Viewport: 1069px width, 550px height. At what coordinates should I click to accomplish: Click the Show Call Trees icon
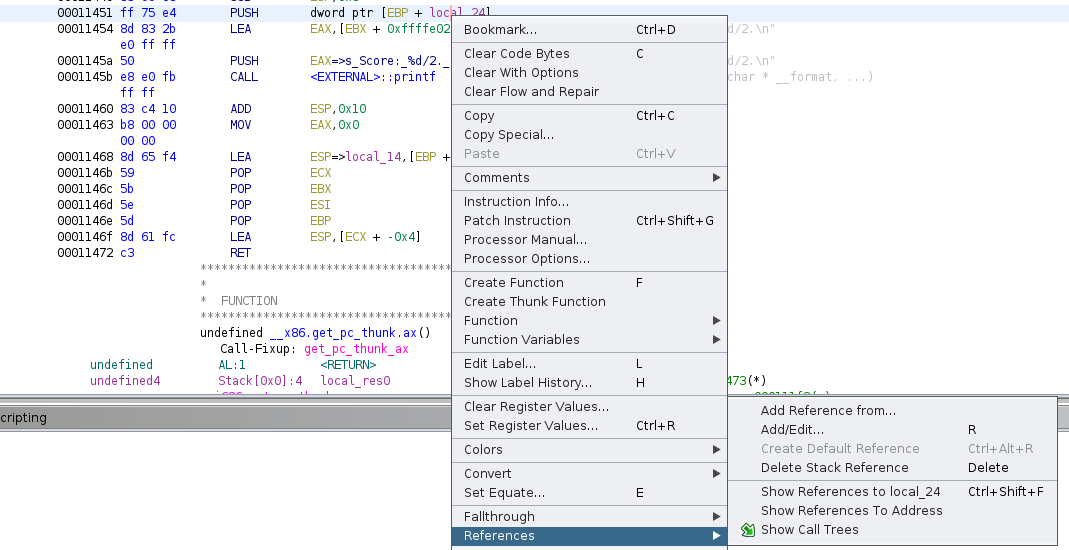(748, 530)
